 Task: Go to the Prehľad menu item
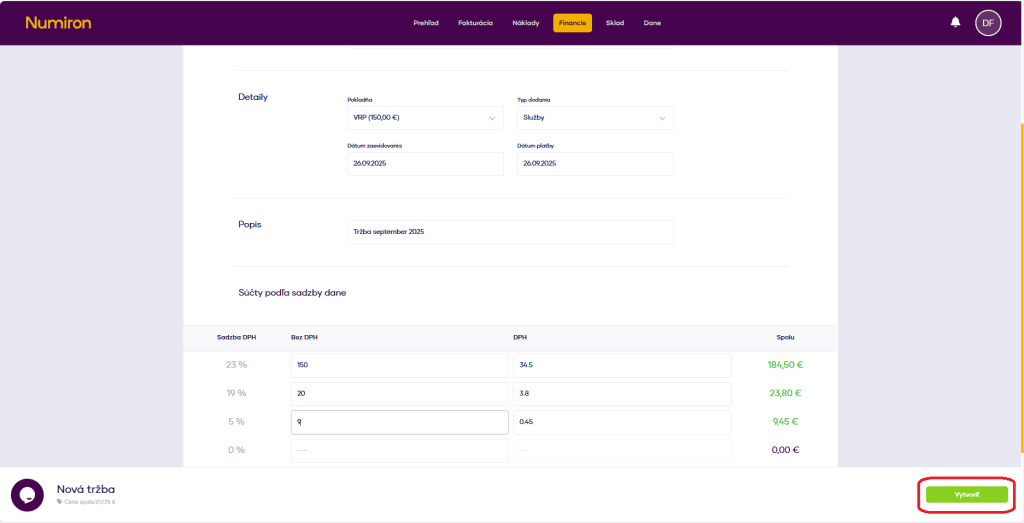(427, 23)
